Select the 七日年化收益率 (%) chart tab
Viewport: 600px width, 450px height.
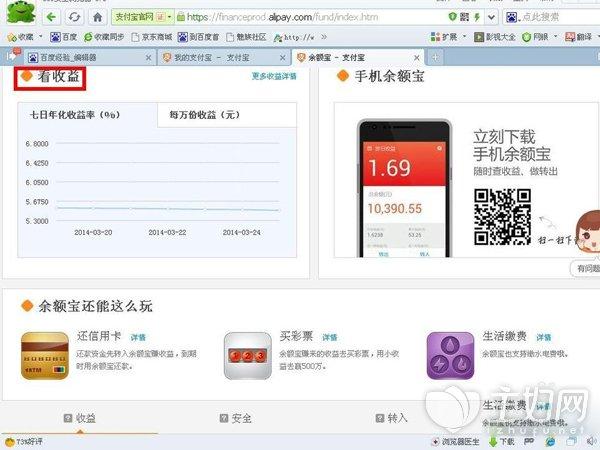point(87,115)
